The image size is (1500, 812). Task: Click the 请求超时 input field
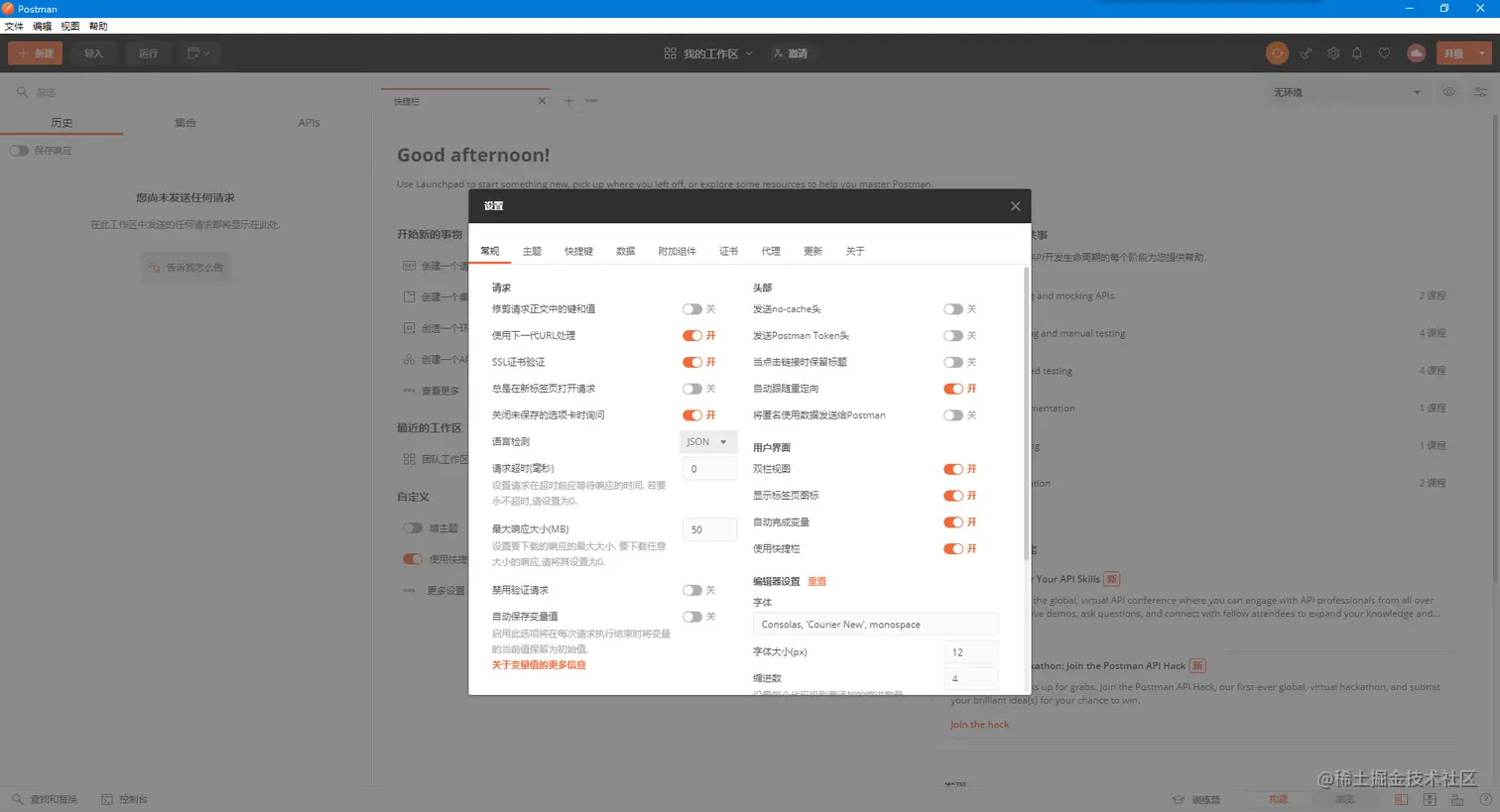tap(709, 469)
